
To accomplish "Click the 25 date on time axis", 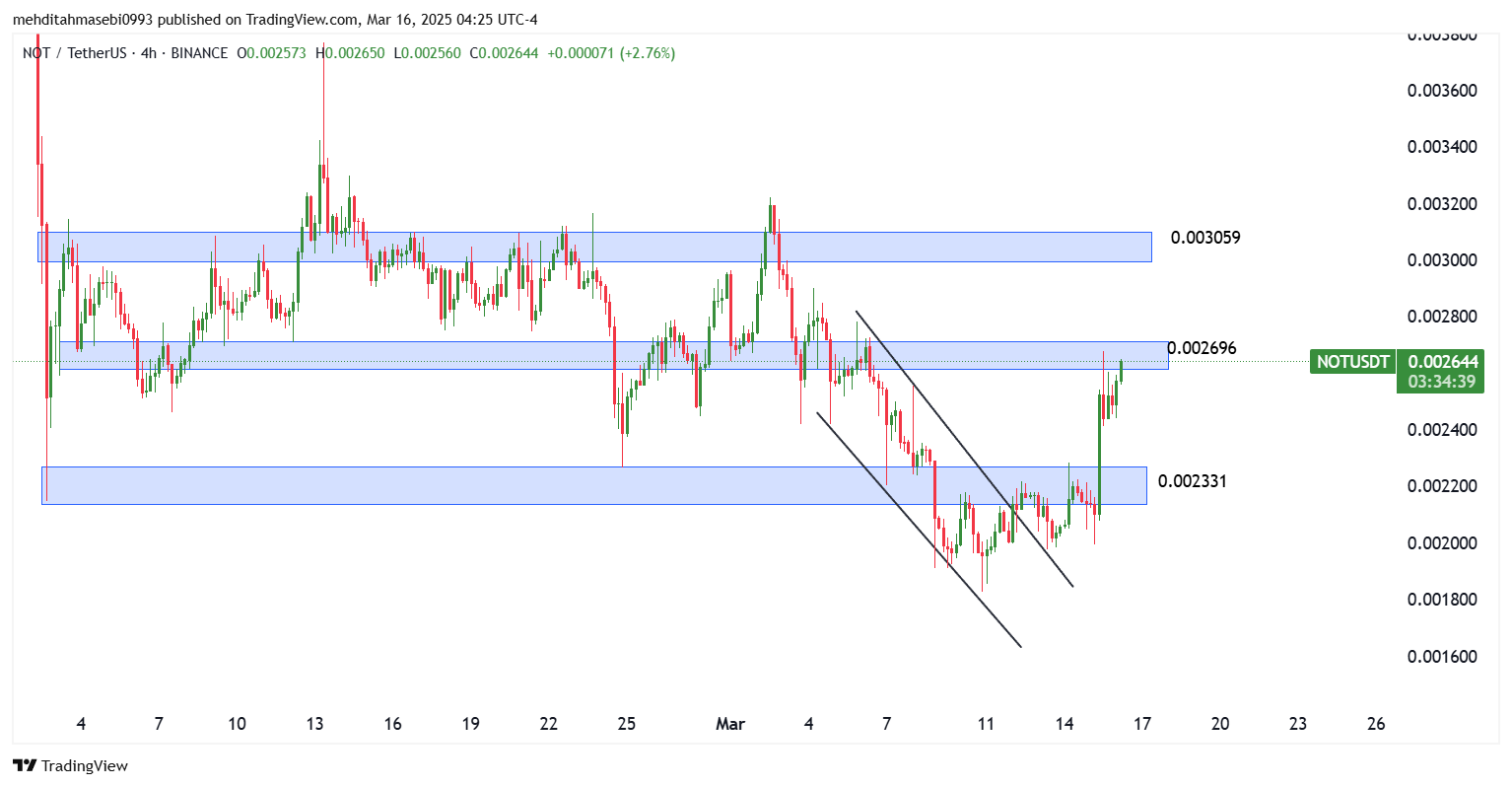I will (x=627, y=724).
